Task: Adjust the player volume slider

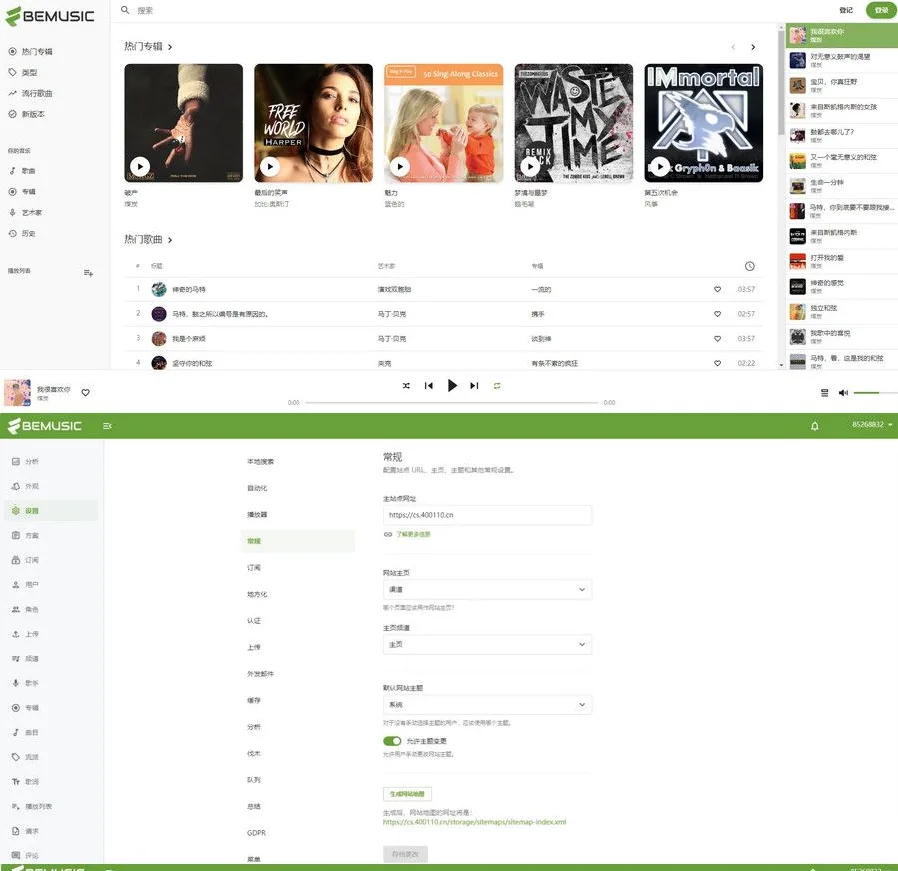Action: tap(870, 393)
